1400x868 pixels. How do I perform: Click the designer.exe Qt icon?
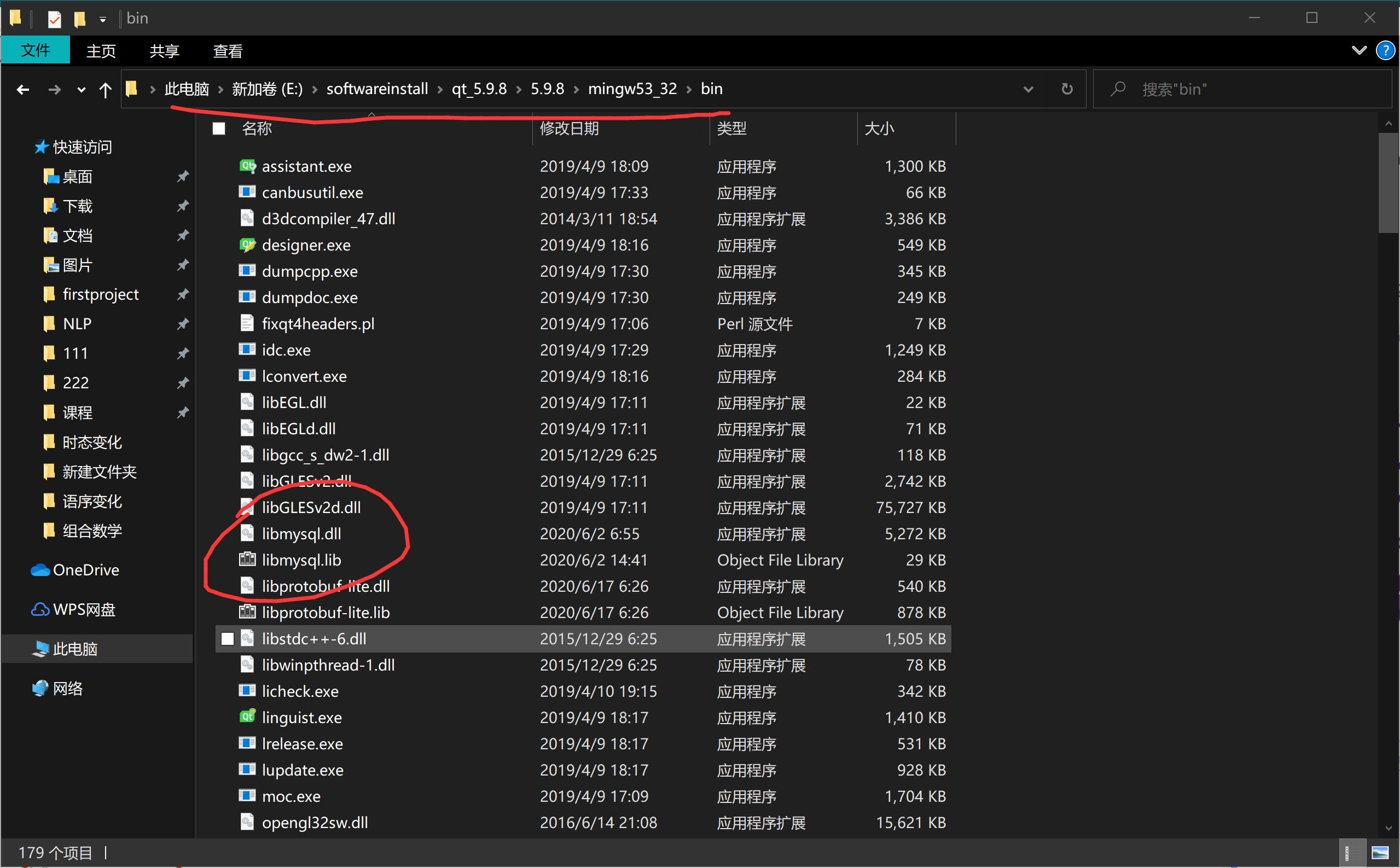pyautogui.click(x=247, y=245)
